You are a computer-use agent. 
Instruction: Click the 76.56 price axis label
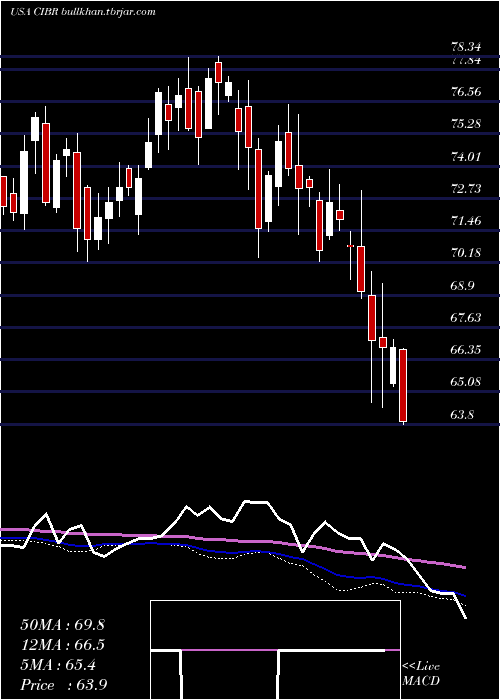pyautogui.click(x=466, y=92)
